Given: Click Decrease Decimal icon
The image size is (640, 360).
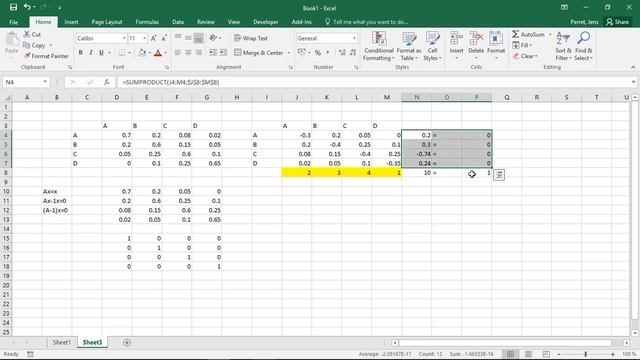Looking at the screenshot, I should click(353, 53).
